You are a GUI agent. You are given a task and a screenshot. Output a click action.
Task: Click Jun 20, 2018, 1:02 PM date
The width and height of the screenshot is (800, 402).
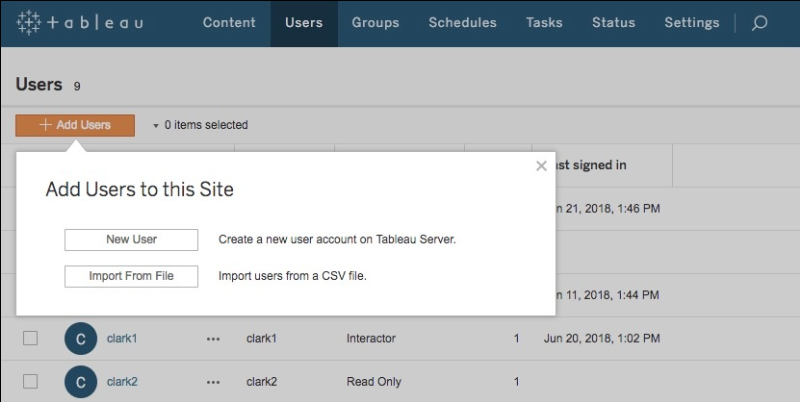click(602, 338)
